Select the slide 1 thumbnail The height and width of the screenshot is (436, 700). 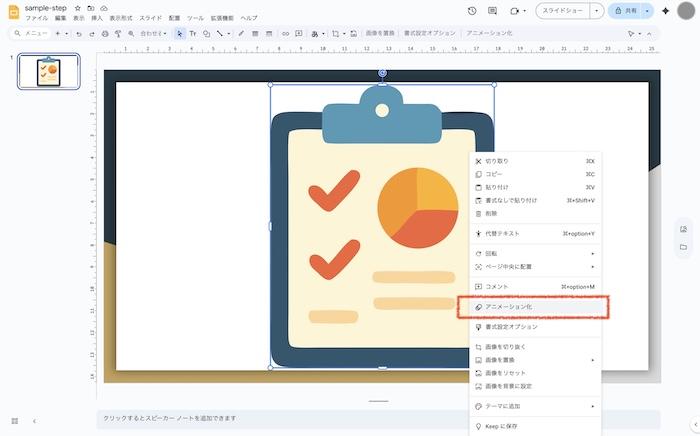pos(50,72)
